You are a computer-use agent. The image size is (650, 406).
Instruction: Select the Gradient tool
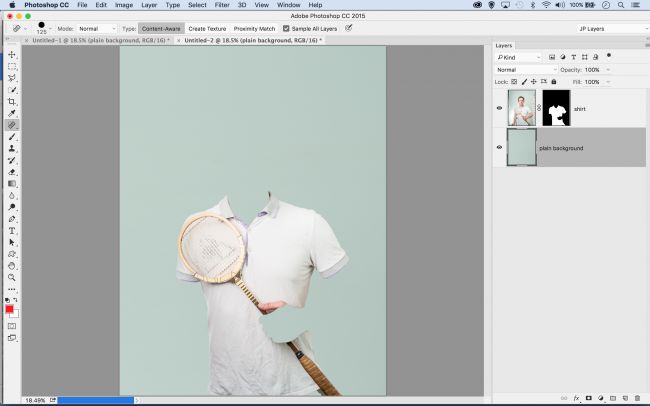12,183
